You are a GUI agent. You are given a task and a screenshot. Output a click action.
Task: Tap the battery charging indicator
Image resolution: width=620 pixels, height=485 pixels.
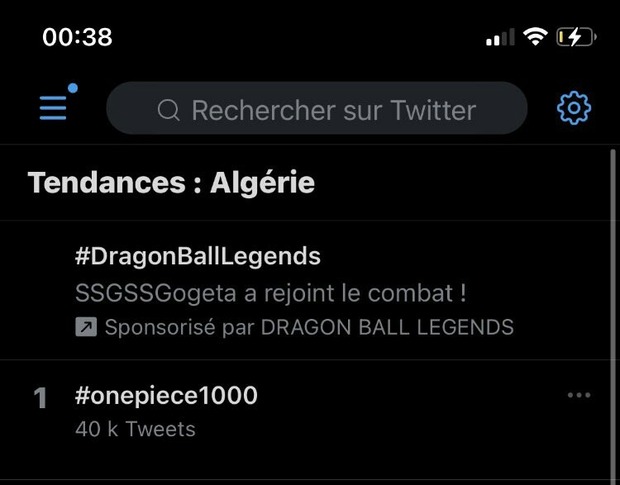coord(575,37)
